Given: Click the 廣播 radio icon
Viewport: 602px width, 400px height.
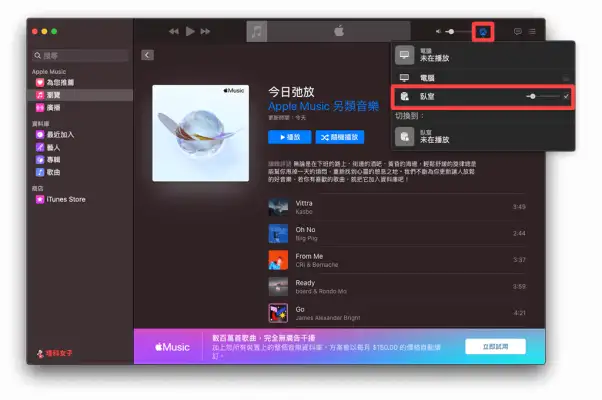Looking at the screenshot, I should tap(40, 108).
